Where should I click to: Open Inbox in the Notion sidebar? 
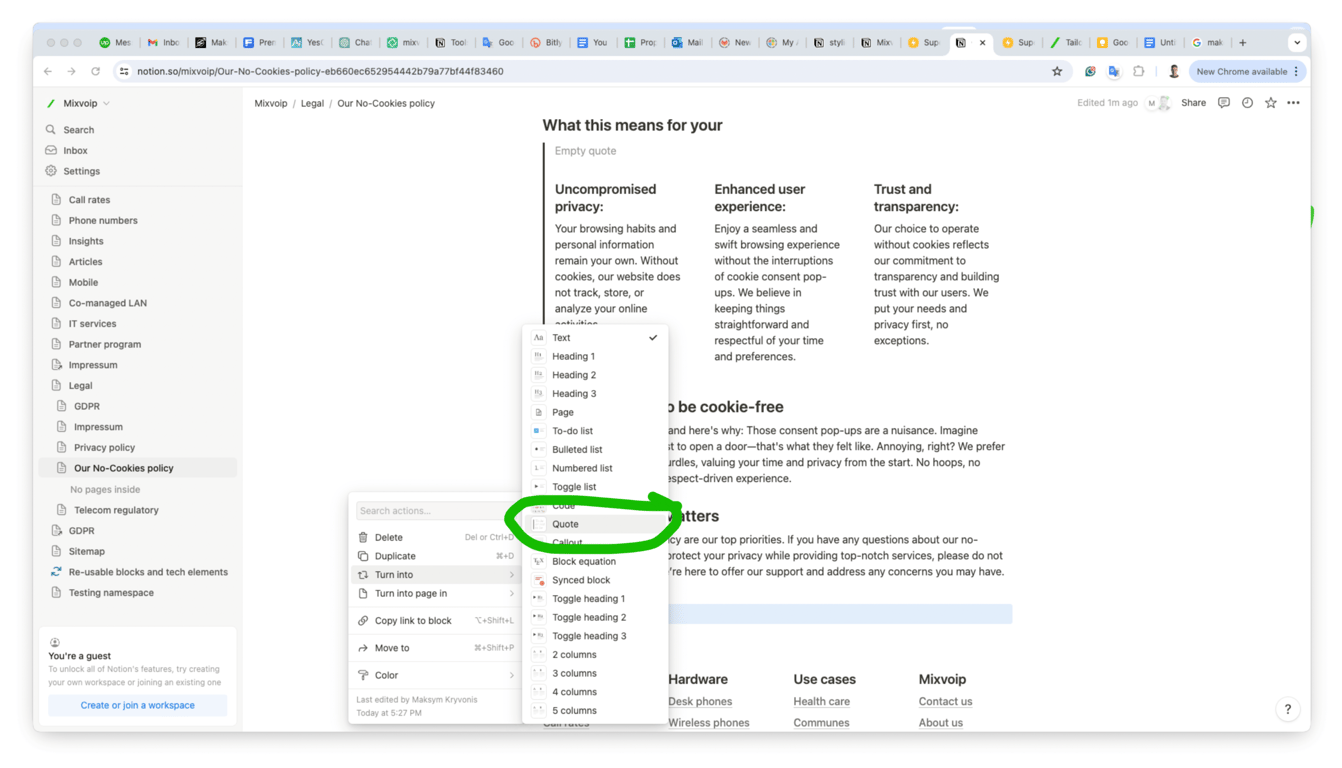coord(138,151)
